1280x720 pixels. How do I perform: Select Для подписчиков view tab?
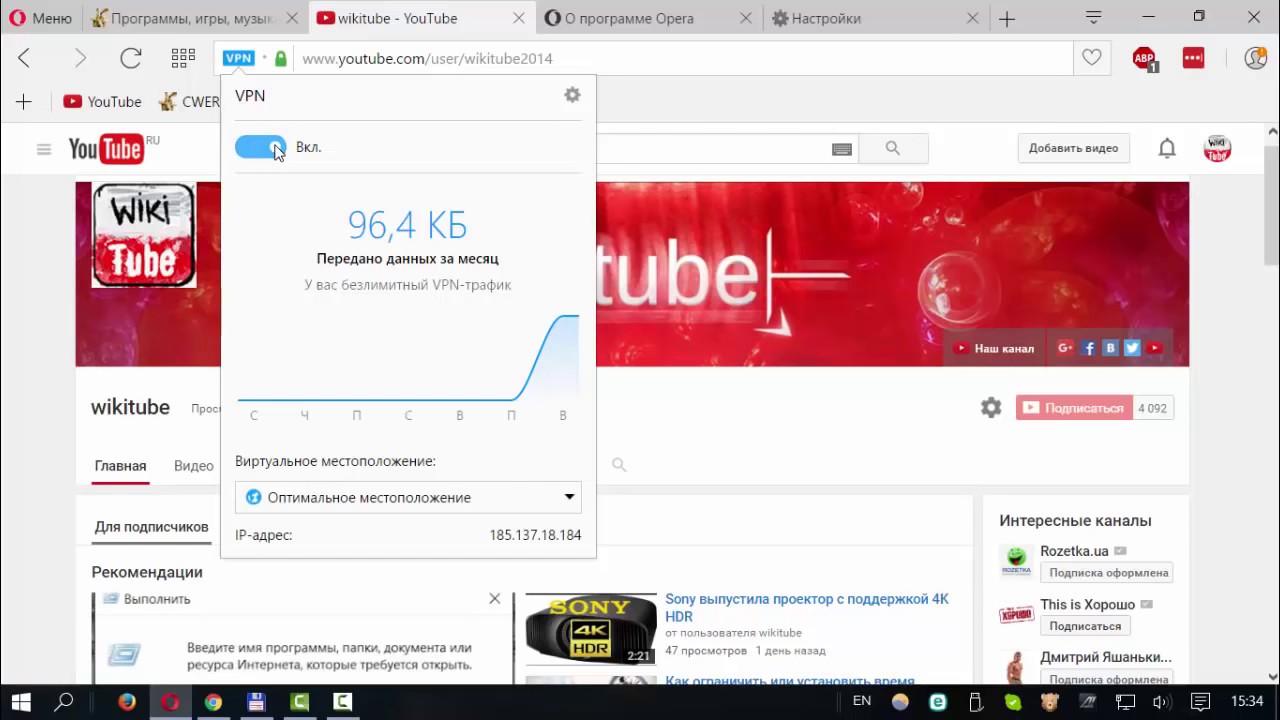(151, 527)
